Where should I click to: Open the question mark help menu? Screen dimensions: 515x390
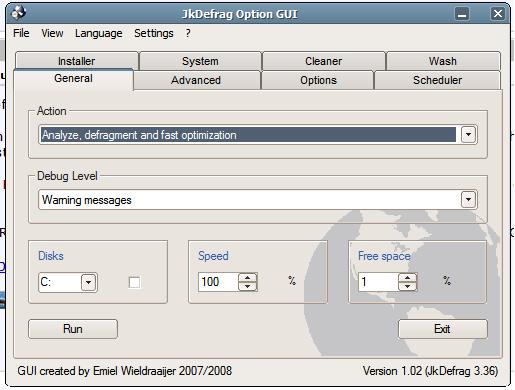[188, 33]
